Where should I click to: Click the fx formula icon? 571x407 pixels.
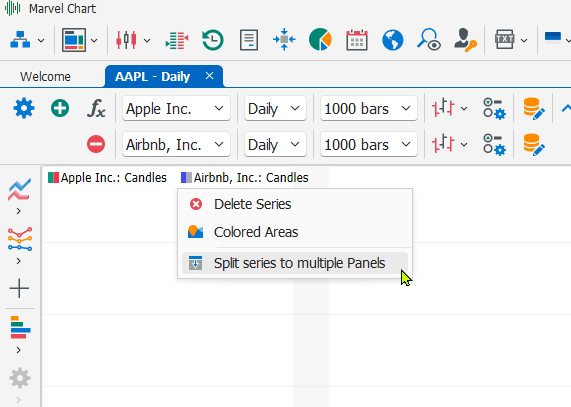(96, 108)
